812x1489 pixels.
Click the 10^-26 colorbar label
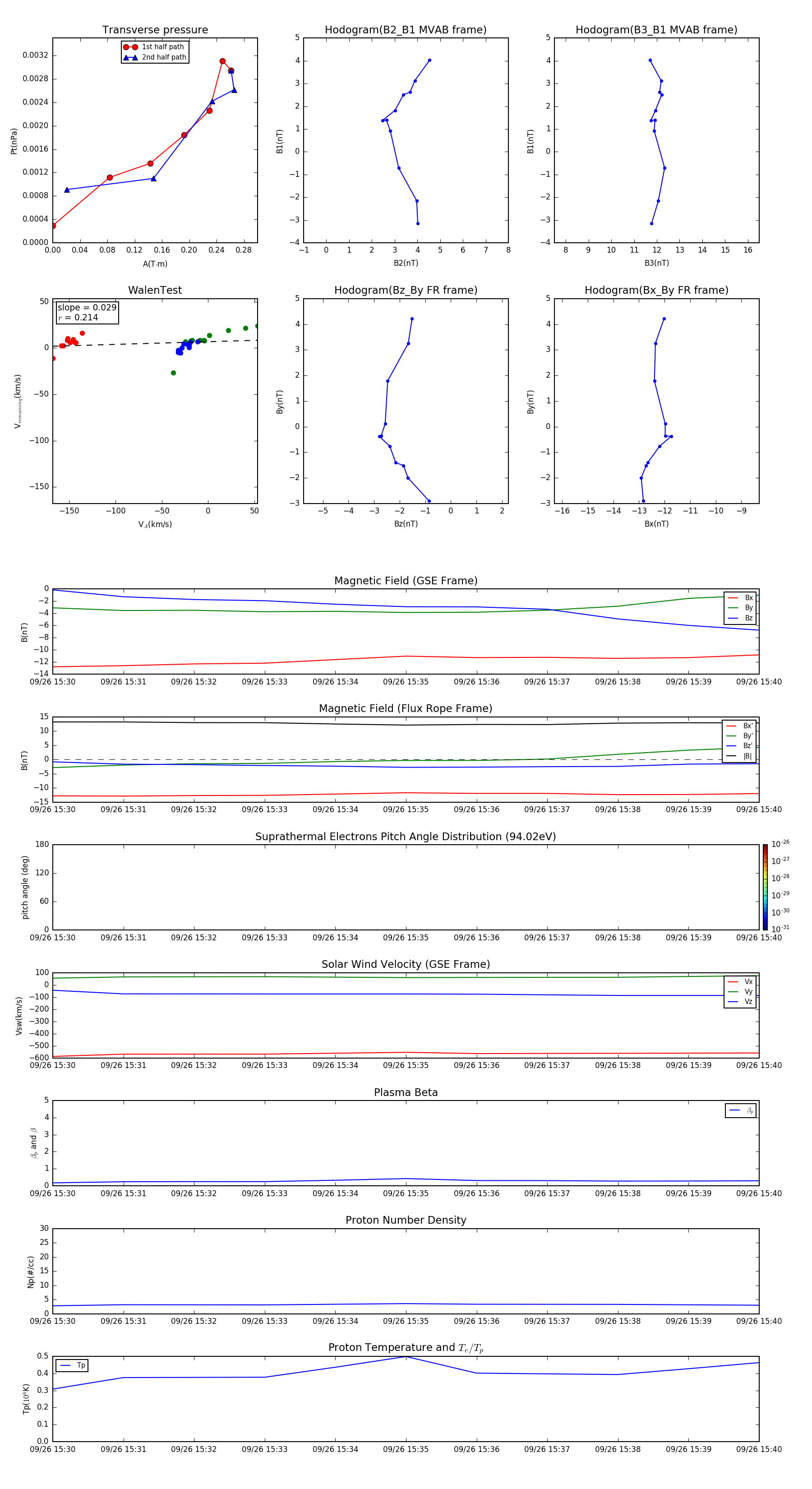[780, 845]
